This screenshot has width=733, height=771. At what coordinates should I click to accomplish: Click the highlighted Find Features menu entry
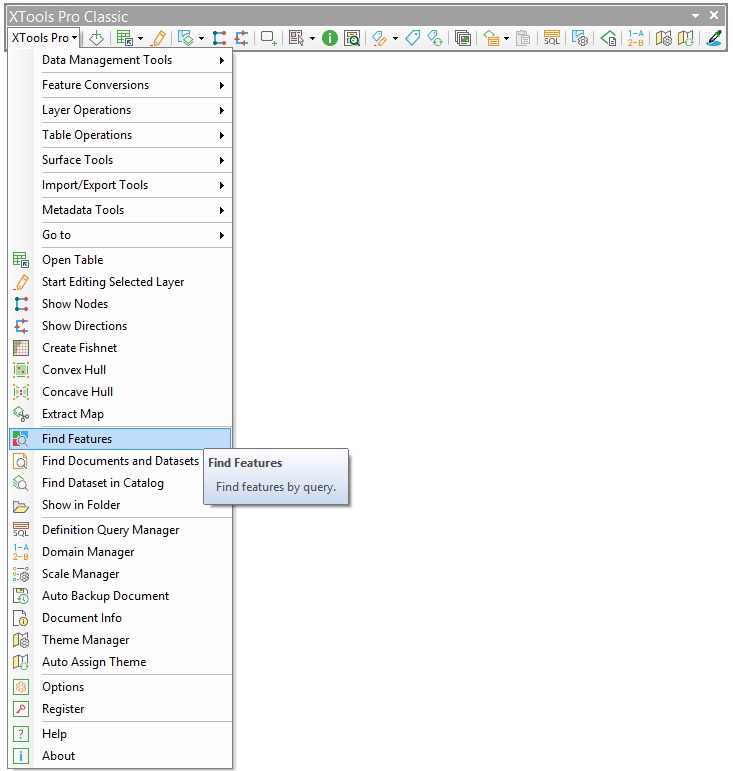point(120,439)
